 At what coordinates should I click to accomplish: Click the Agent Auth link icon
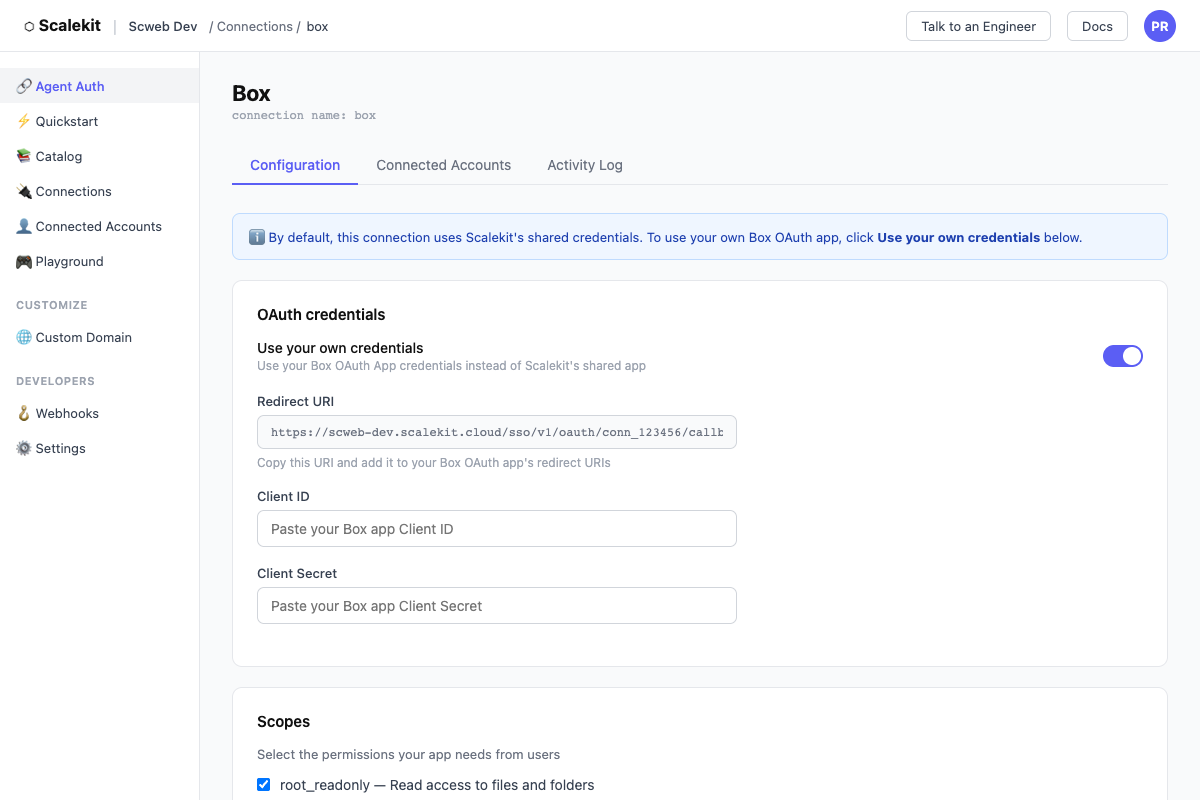pyautogui.click(x=24, y=86)
